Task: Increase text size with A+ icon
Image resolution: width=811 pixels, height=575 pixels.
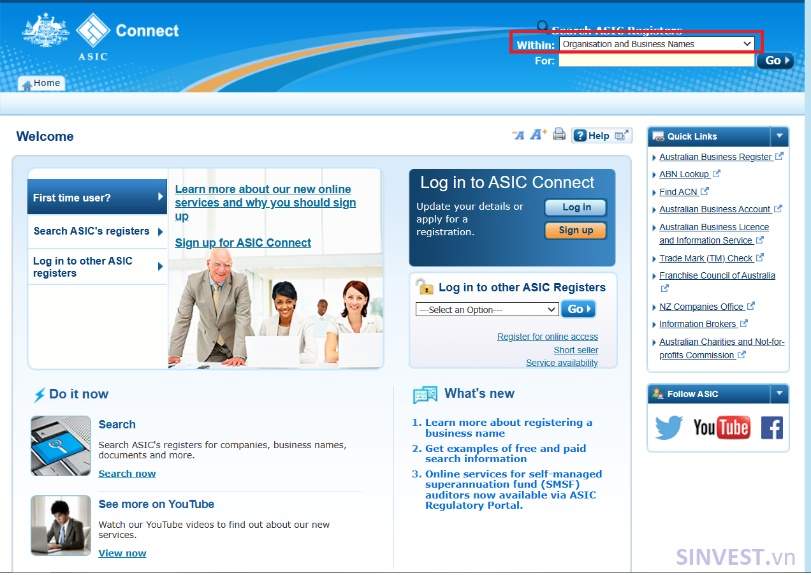Action: click(538, 135)
